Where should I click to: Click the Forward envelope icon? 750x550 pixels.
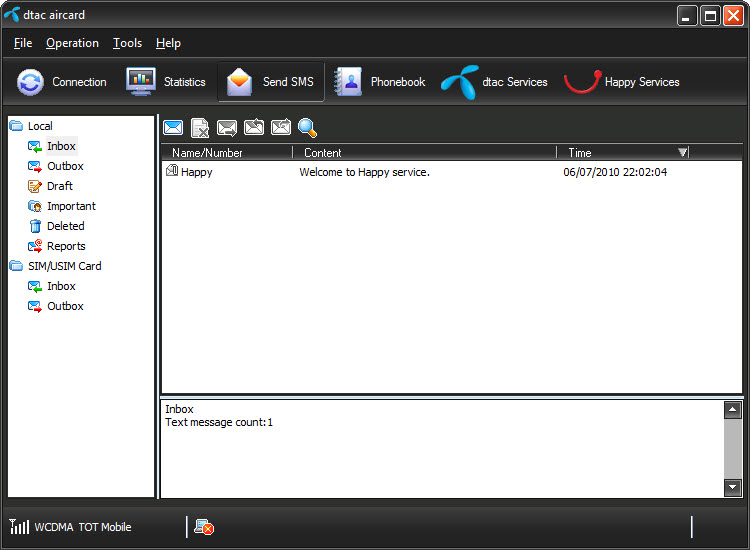coord(281,128)
